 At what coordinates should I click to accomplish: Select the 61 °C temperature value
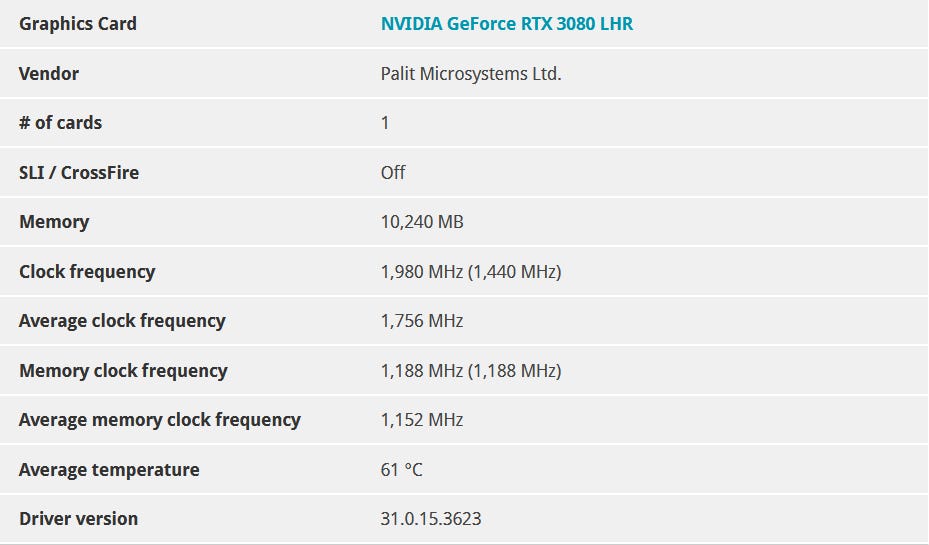coord(402,470)
